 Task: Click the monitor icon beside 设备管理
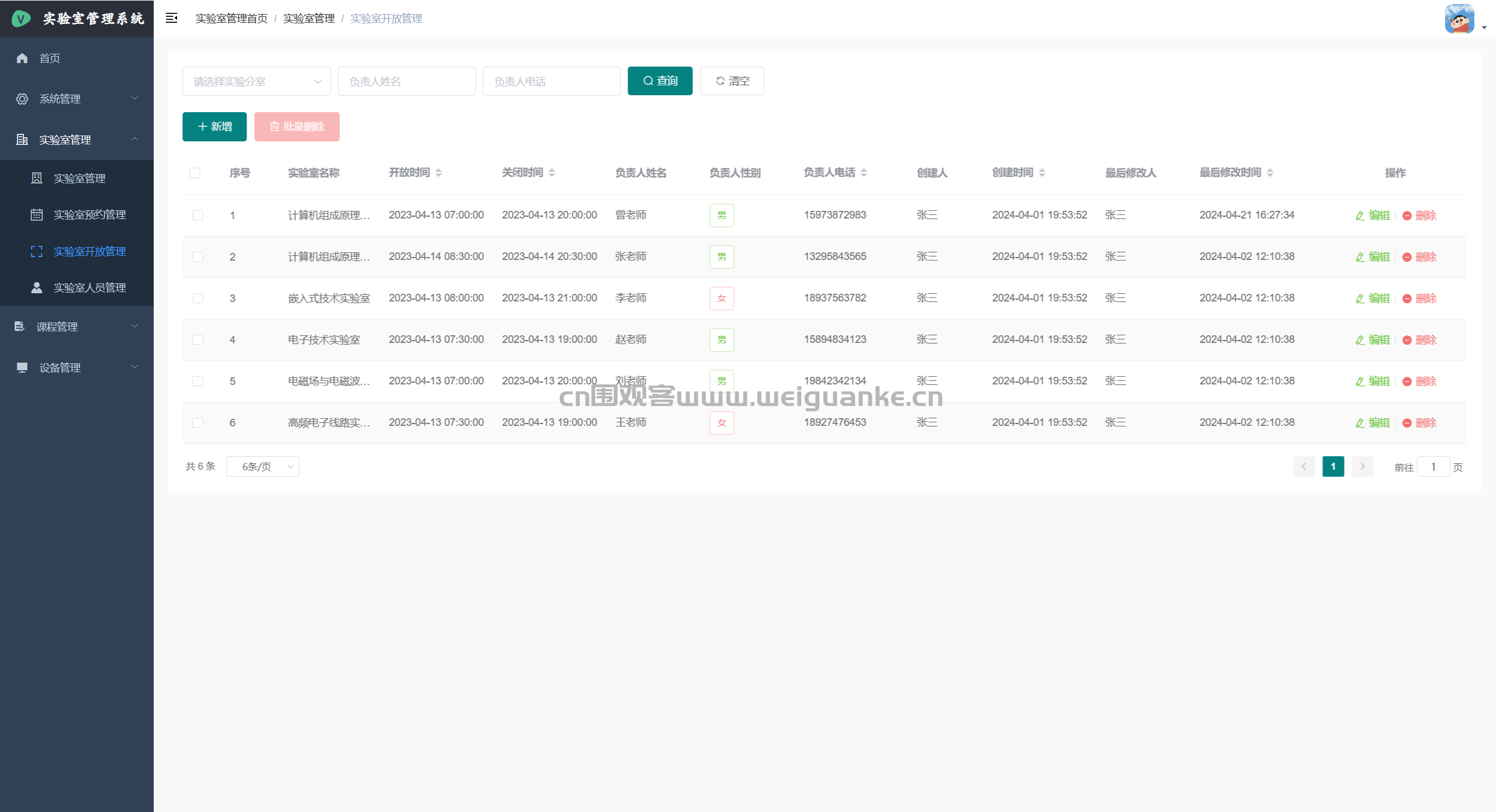[x=22, y=367]
